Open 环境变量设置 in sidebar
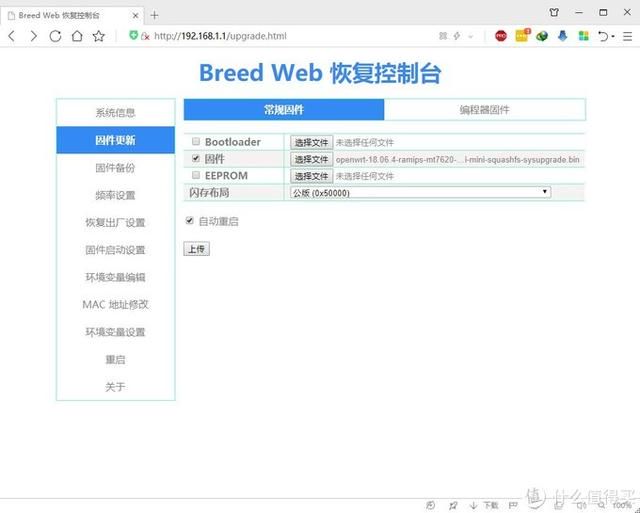Screen dimensions: 640x513 pyautogui.click(x=116, y=332)
